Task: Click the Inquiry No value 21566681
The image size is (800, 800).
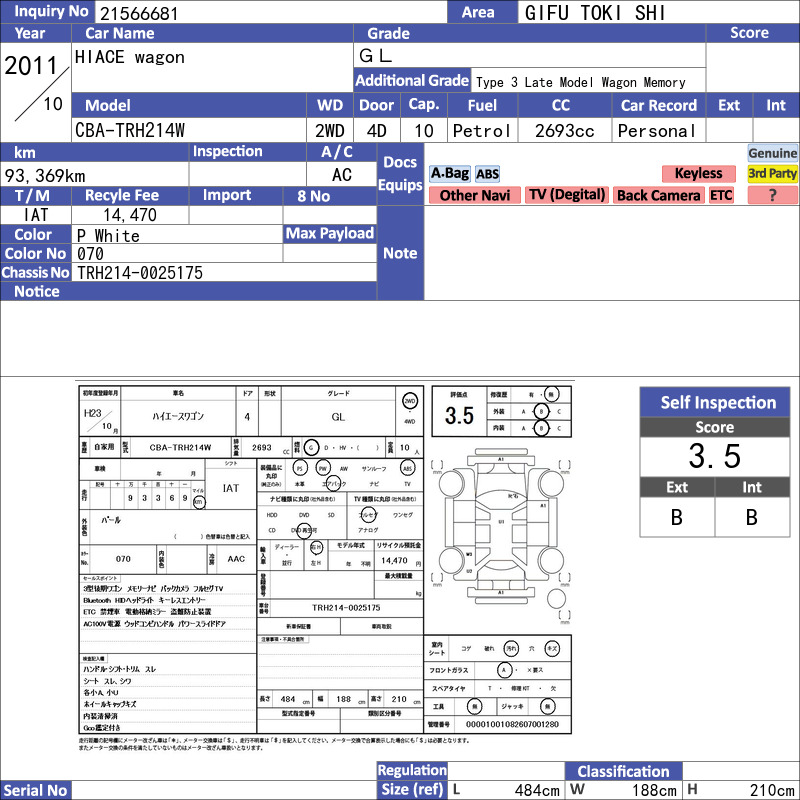Action: [139, 13]
